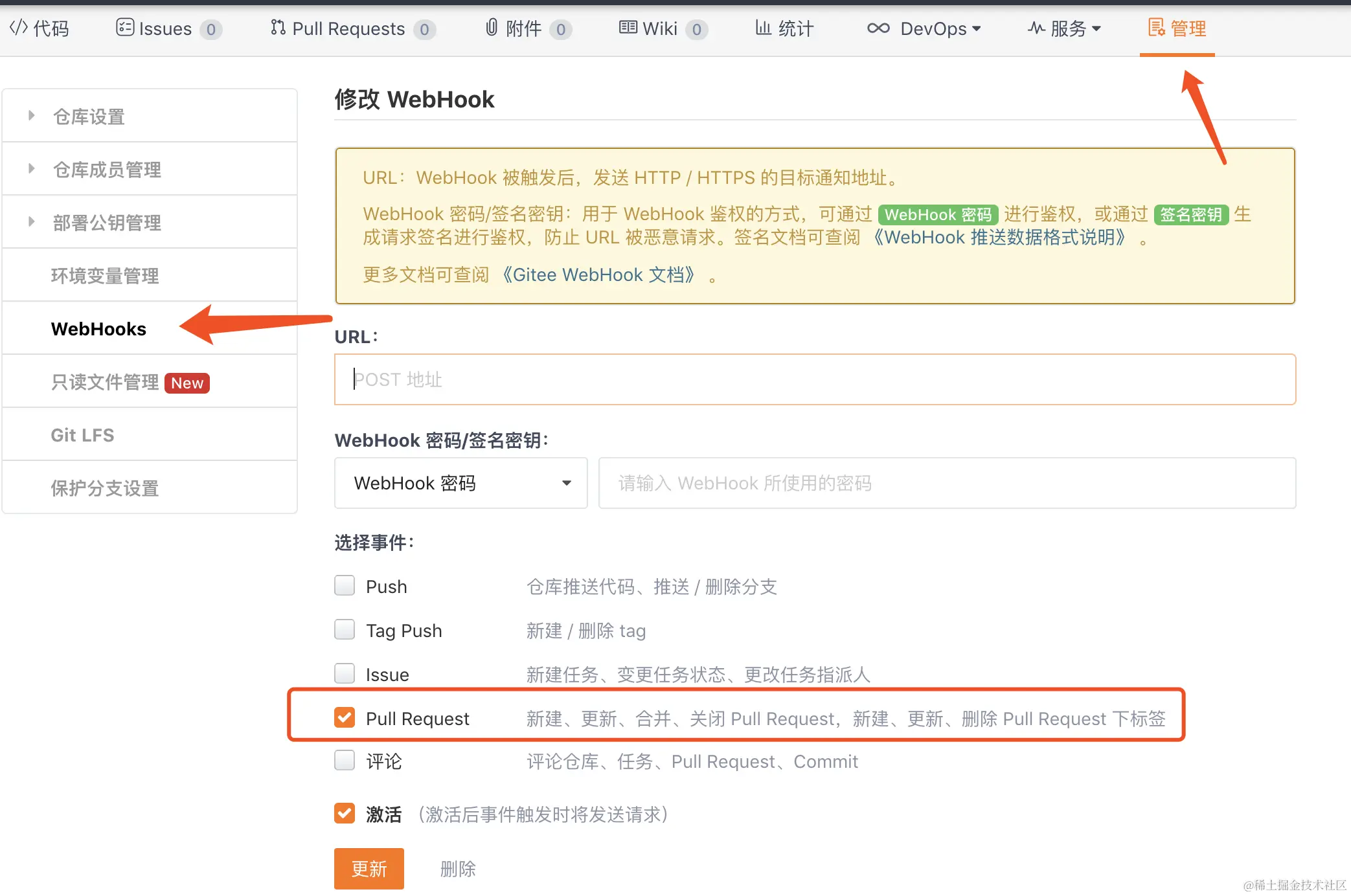Open the WebHook 密码 type dropdown

pos(460,483)
